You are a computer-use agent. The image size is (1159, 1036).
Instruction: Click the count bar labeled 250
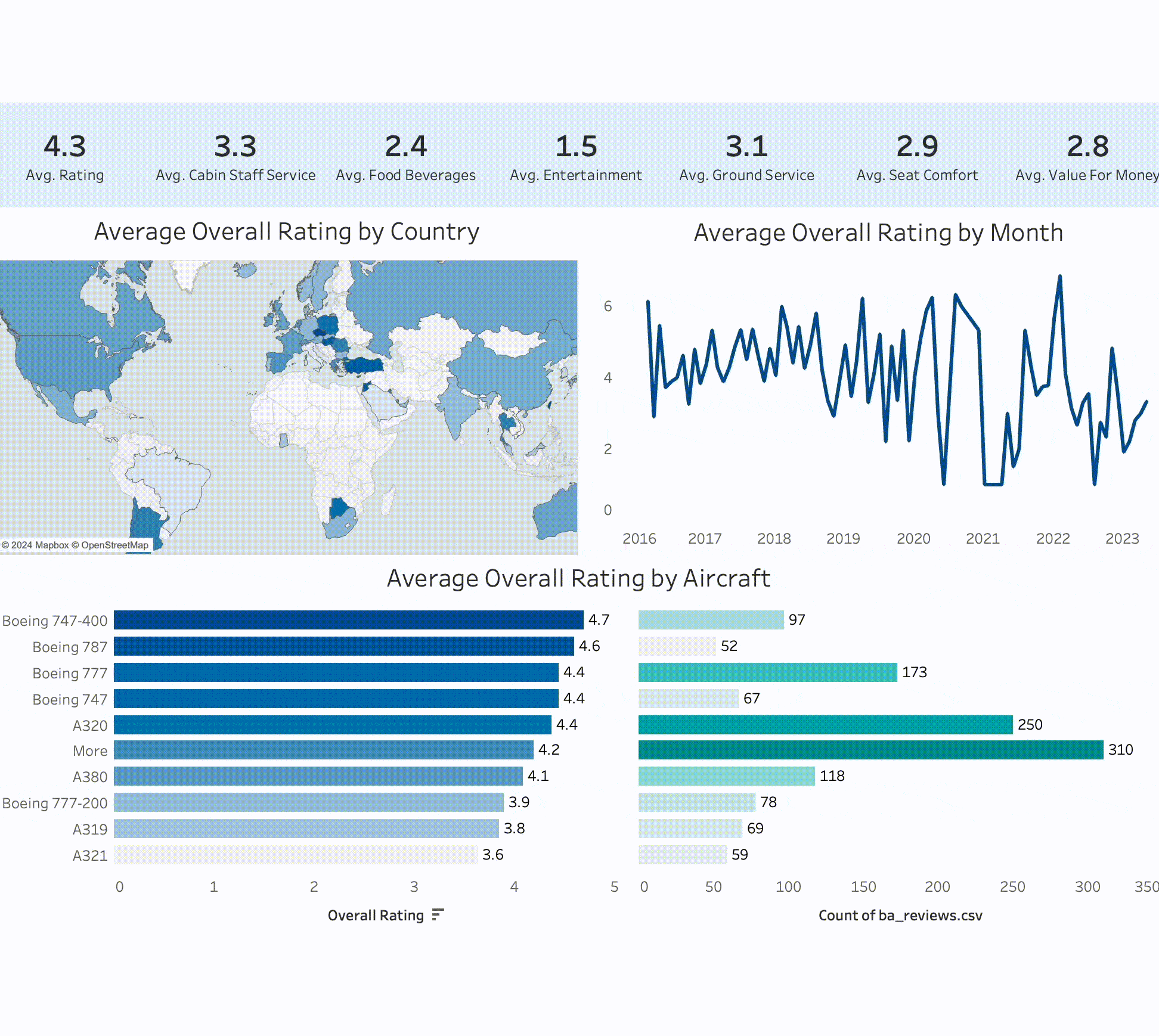click(x=826, y=725)
